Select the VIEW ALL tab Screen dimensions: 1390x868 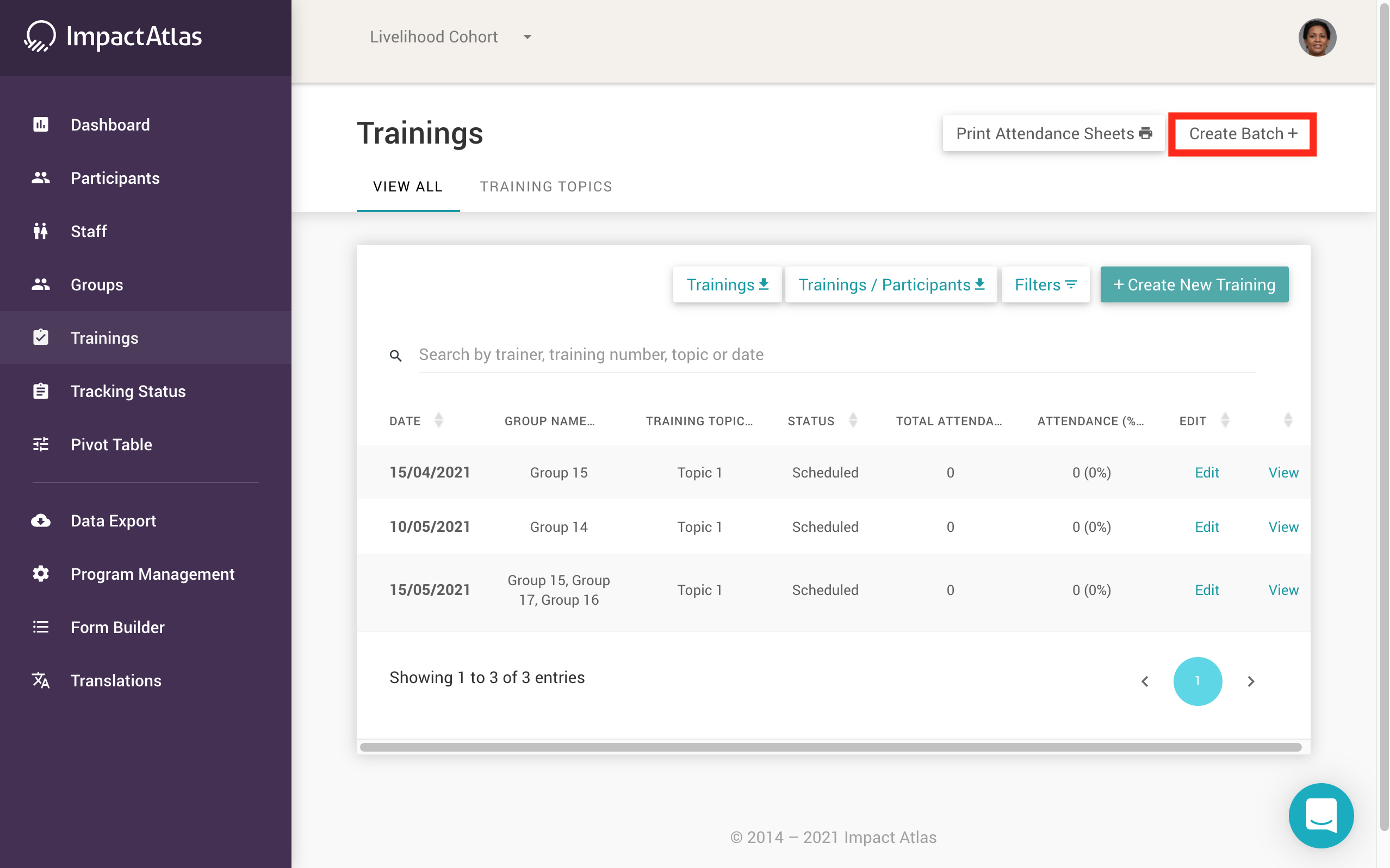(x=408, y=186)
